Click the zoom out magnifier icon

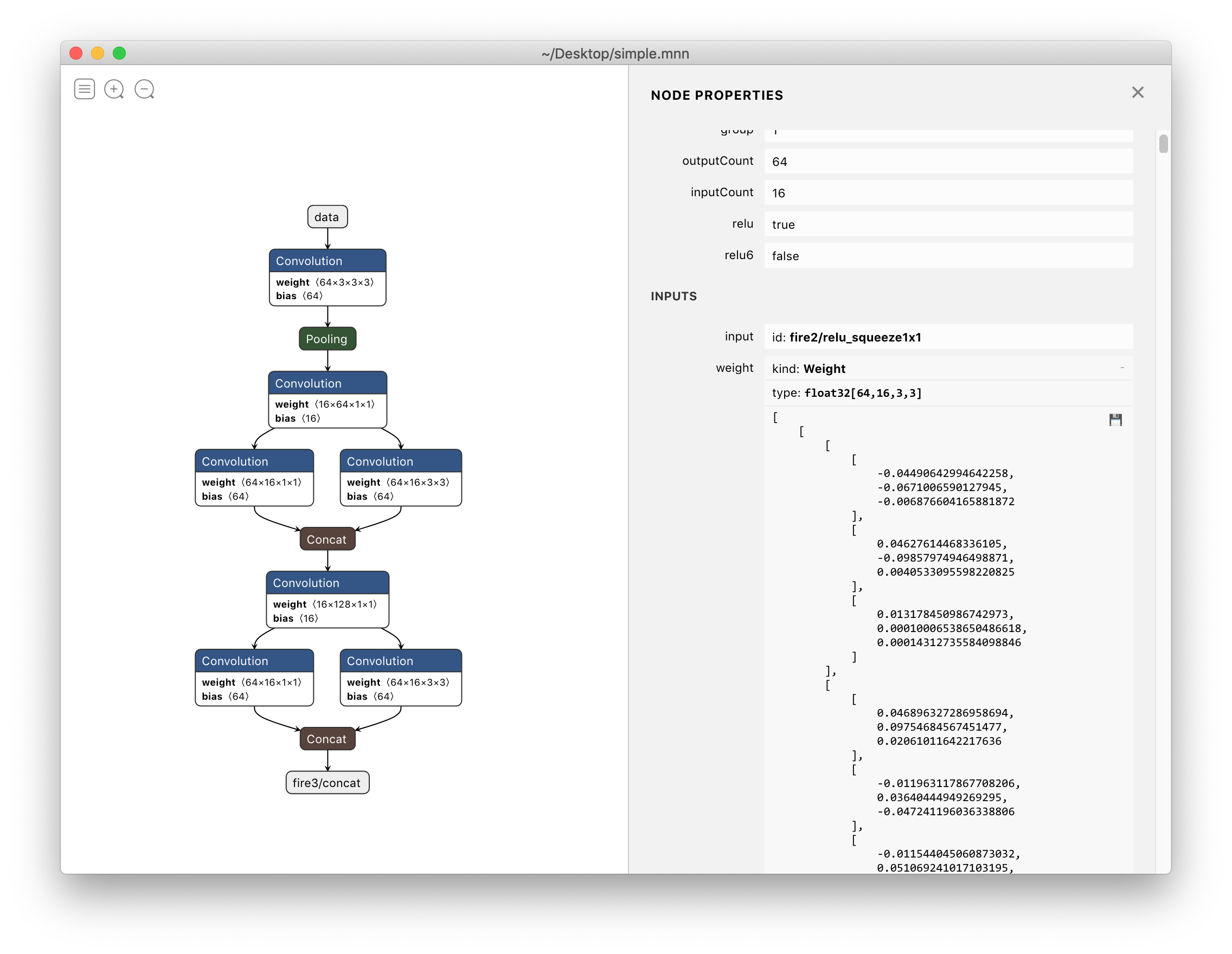pyautogui.click(x=144, y=89)
